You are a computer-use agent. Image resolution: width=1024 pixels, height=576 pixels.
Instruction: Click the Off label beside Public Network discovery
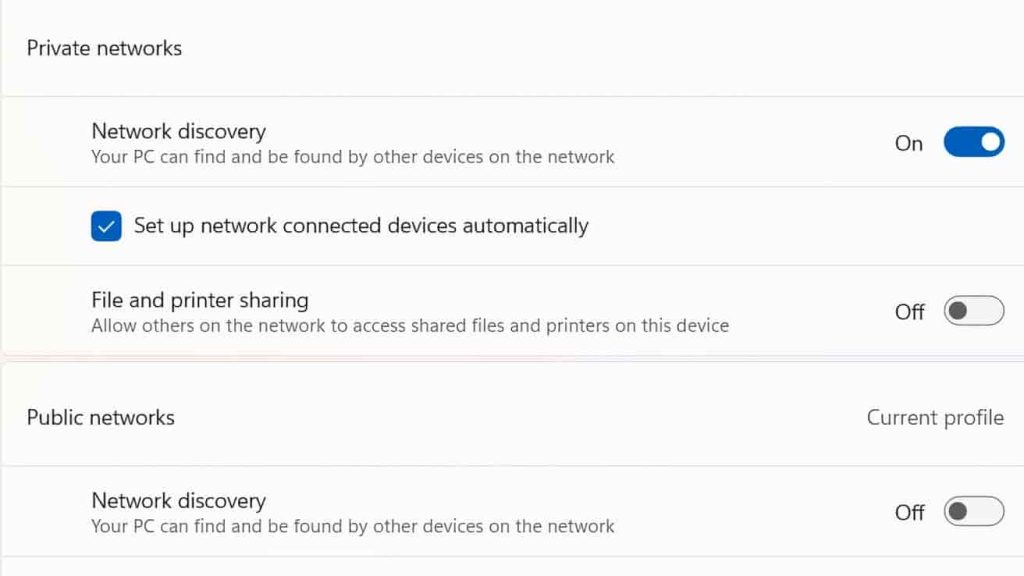click(909, 512)
